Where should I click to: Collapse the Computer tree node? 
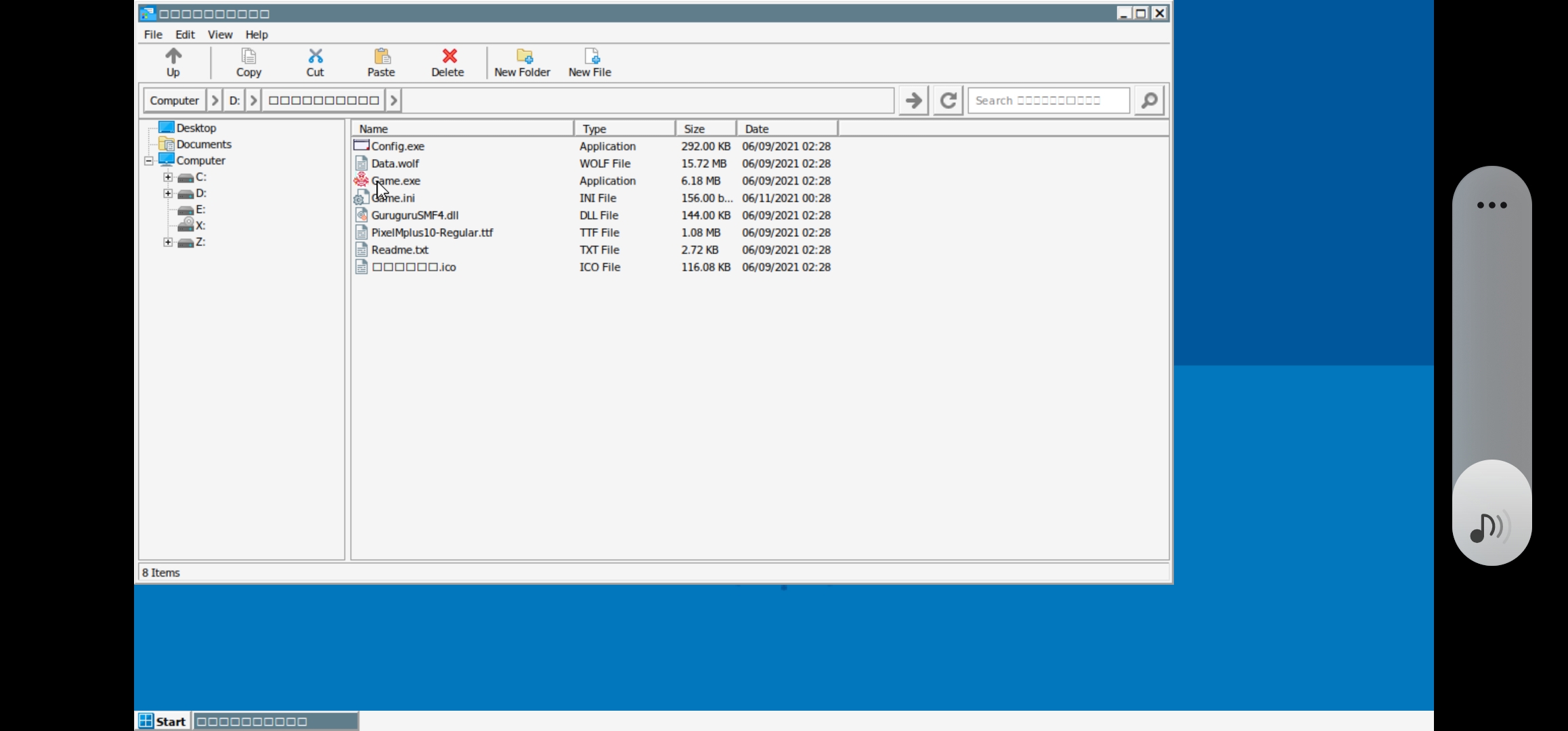tap(149, 161)
